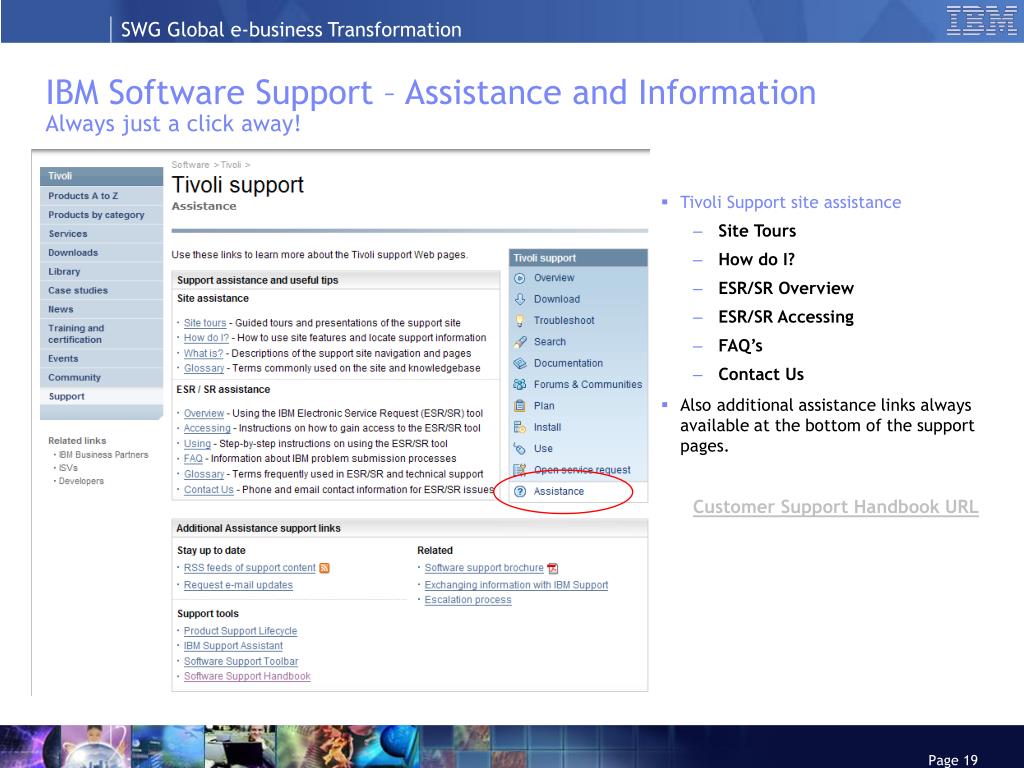The height and width of the screenshot is (768, 1024).
Task: Click the PDF icon beside Software support brochure
Action: click(552, 568)
